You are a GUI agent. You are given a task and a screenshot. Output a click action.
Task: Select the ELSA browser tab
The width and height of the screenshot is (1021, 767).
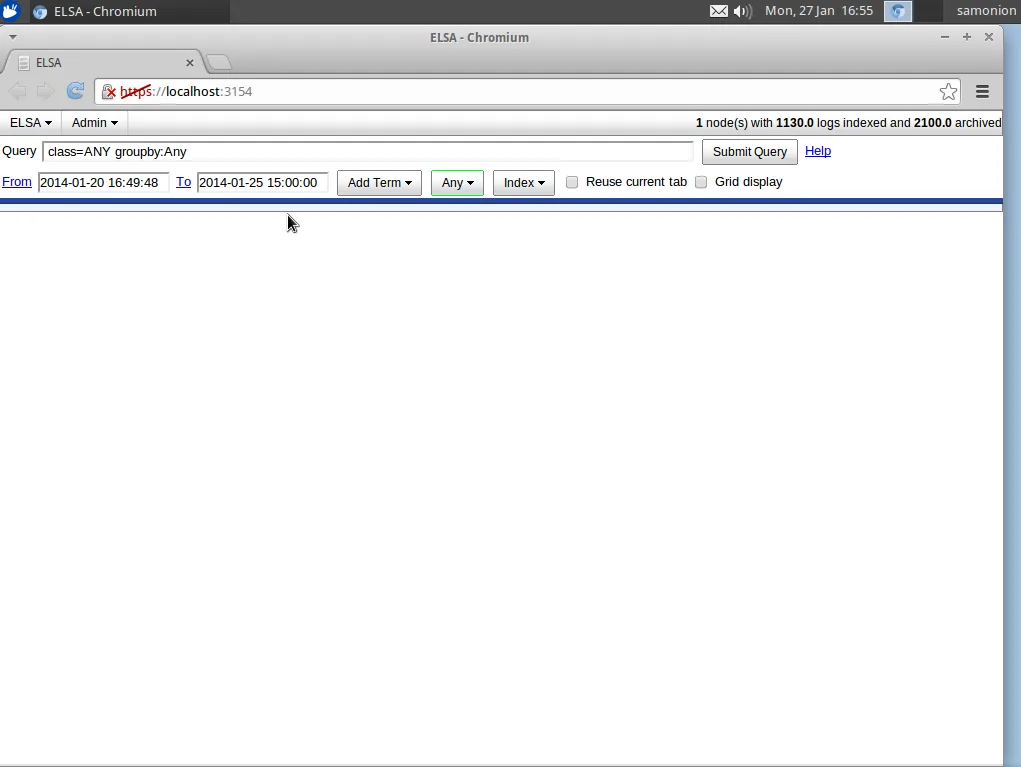[104, 63]
